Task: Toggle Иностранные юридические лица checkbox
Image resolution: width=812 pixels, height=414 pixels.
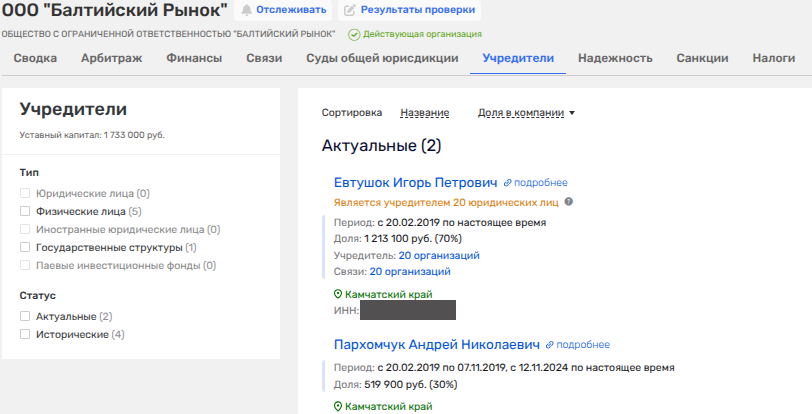Action: [25, 229]
